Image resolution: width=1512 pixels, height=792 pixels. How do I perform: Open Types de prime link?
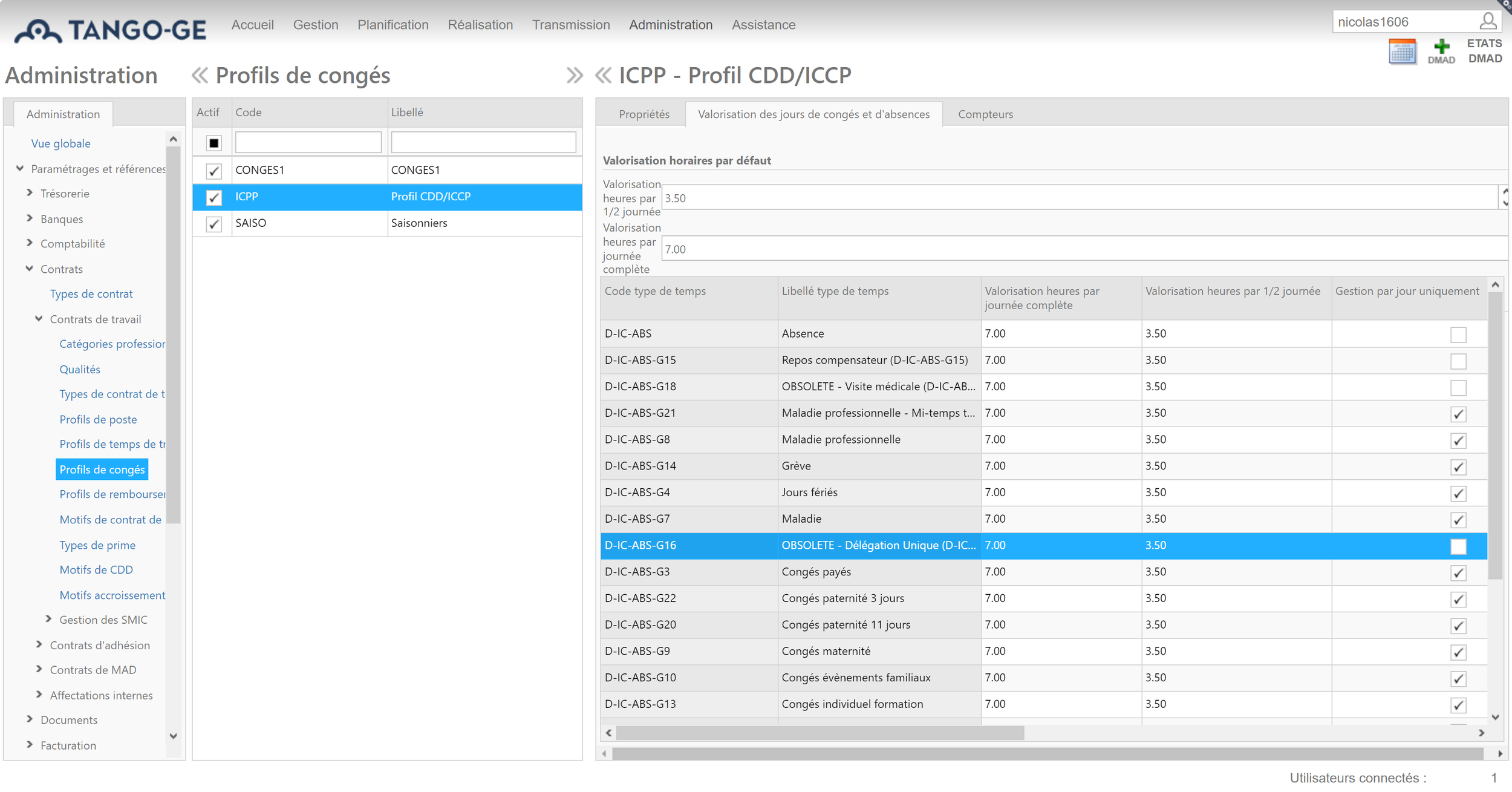click(97, 545)
